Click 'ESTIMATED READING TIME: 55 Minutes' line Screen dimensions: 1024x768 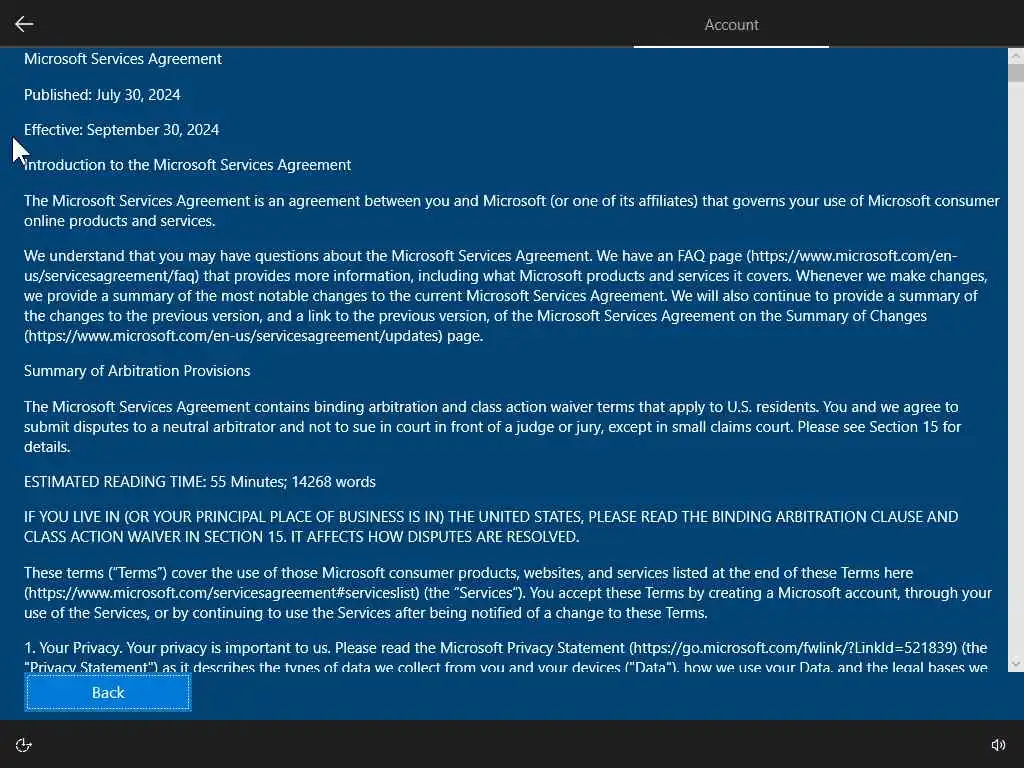200,482
